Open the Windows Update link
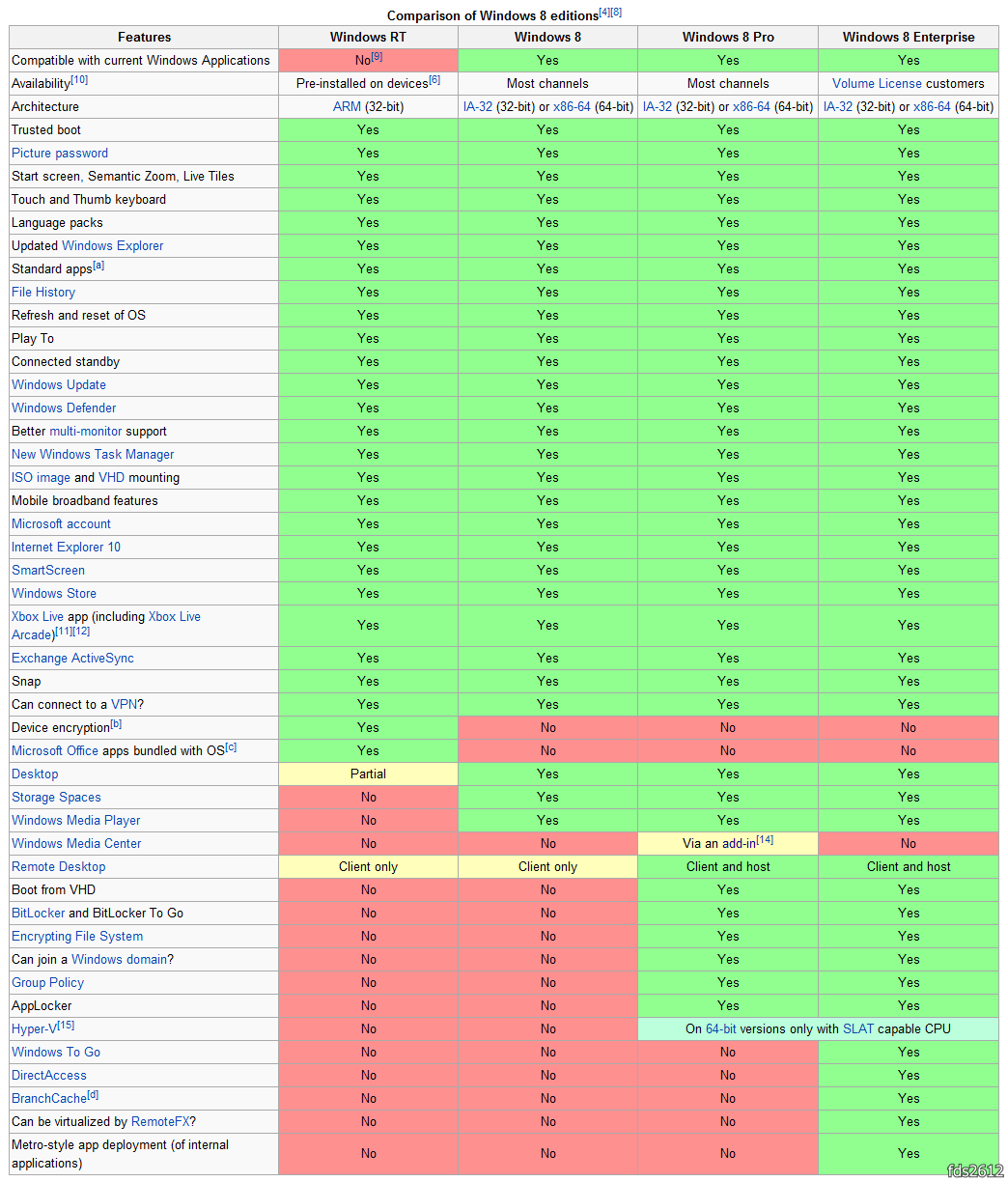1008x1182 pixels. tap(59, 384)
